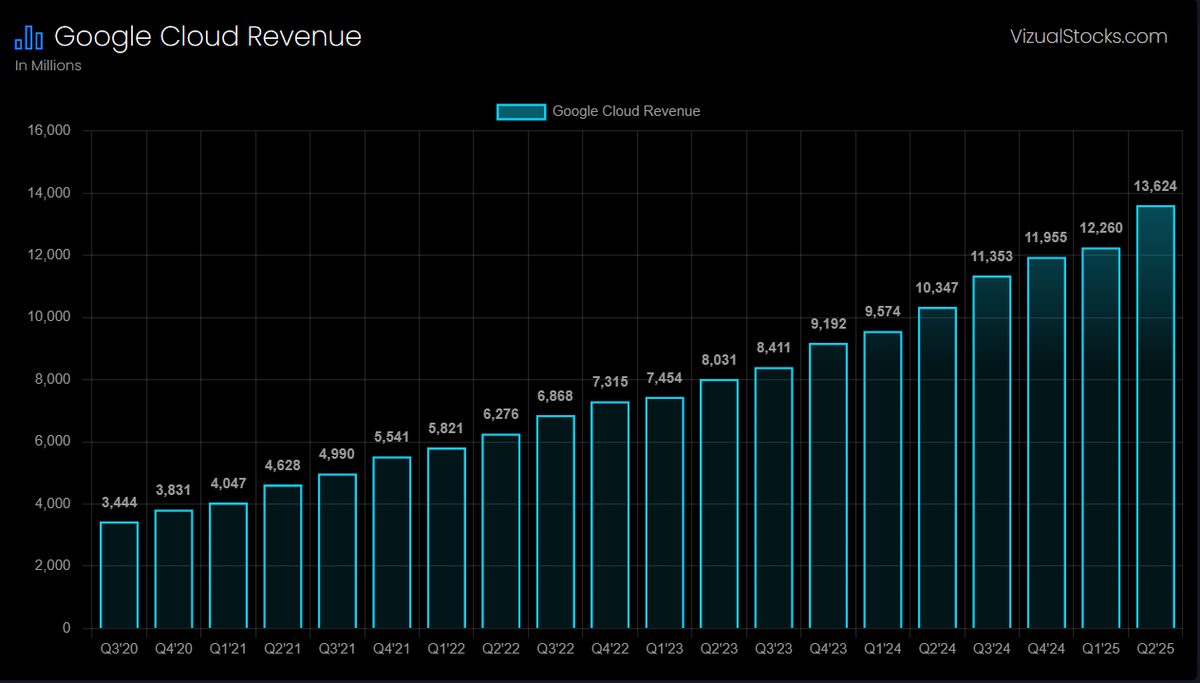Screen dimensions: 1200x683
Task: Click the Google Cloud Revenue chart title
Action: (208, 38)
